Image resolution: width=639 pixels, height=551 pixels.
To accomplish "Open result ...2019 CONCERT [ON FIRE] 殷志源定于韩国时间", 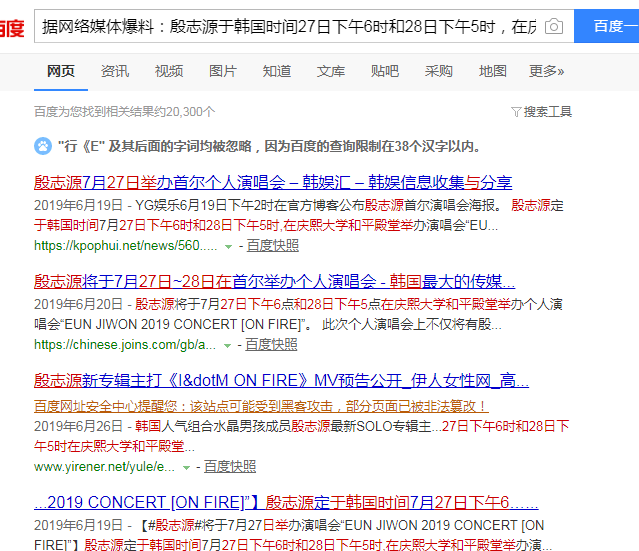I will point(286,503).
